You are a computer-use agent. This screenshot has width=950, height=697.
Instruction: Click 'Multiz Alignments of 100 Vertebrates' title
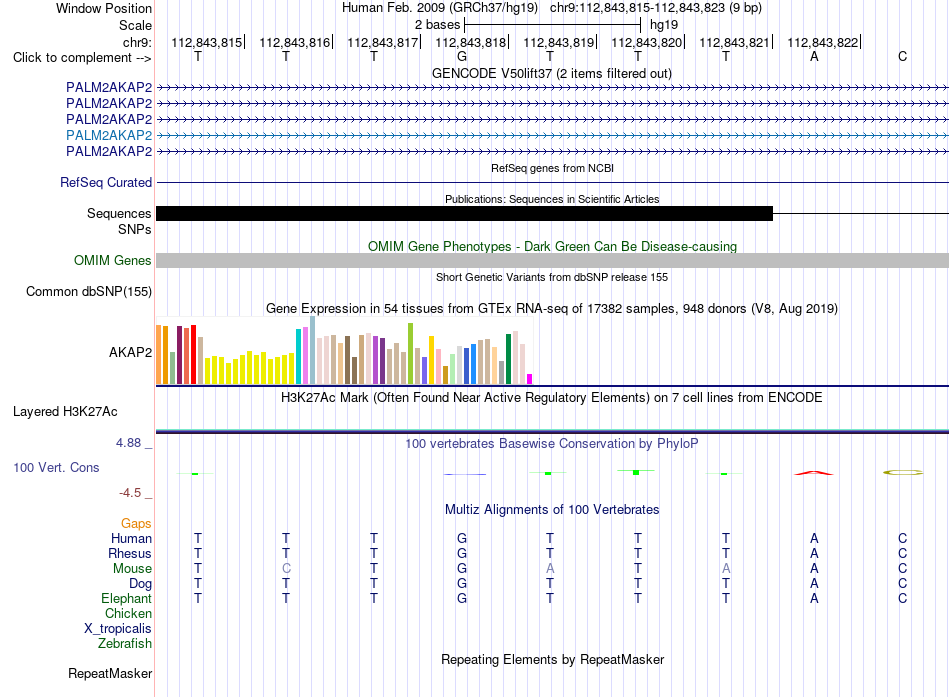point(552,510)
